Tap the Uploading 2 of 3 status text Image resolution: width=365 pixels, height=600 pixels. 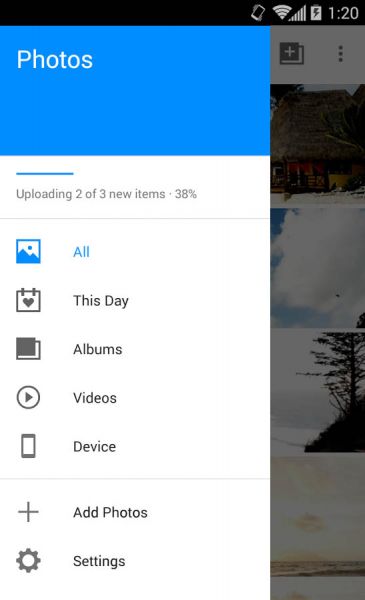(x=106, y=194)
